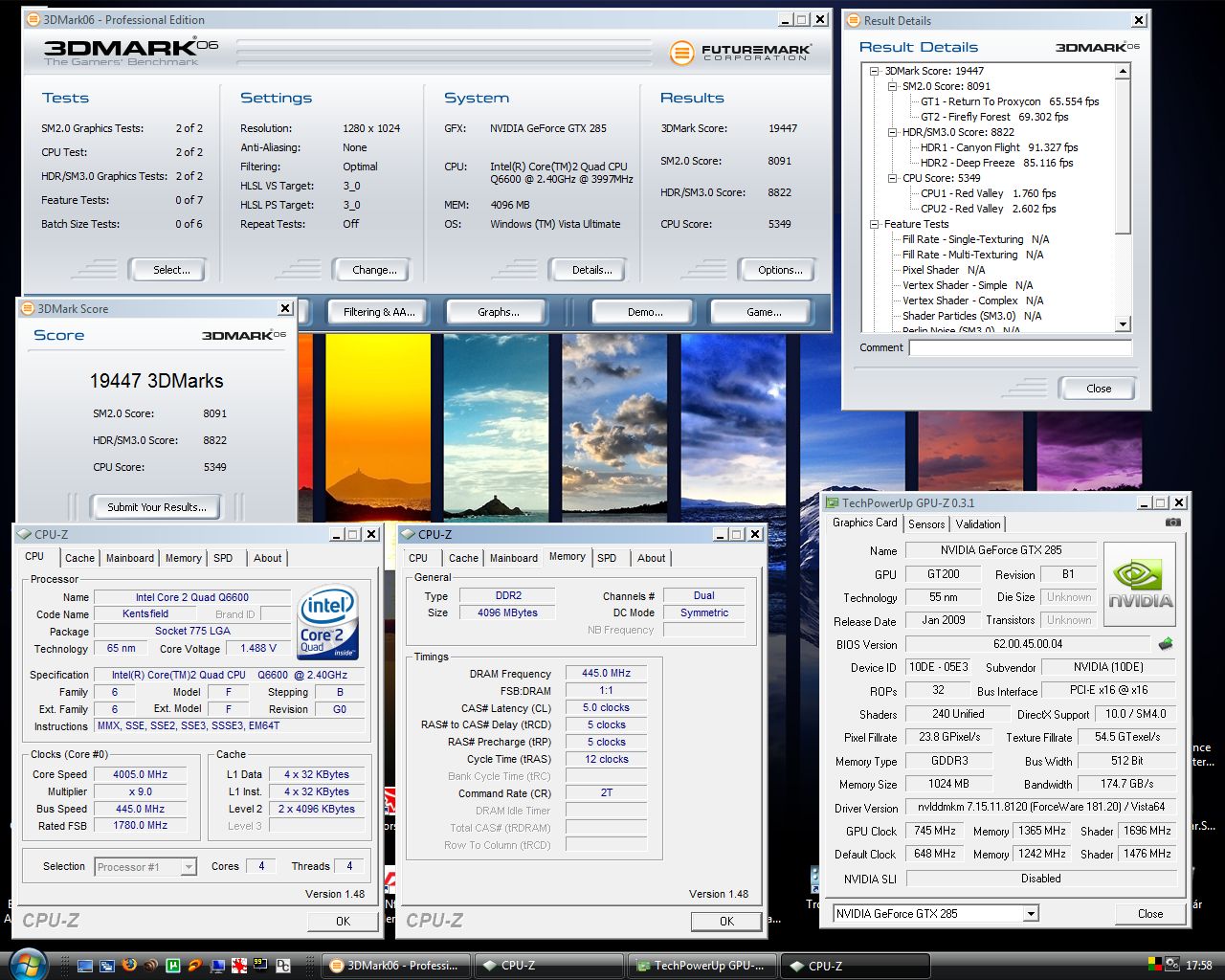Screen dimensions: 1225x980
Task: Click the Result Details scrollbar down arrow
Action: (x=1124, y=324)
